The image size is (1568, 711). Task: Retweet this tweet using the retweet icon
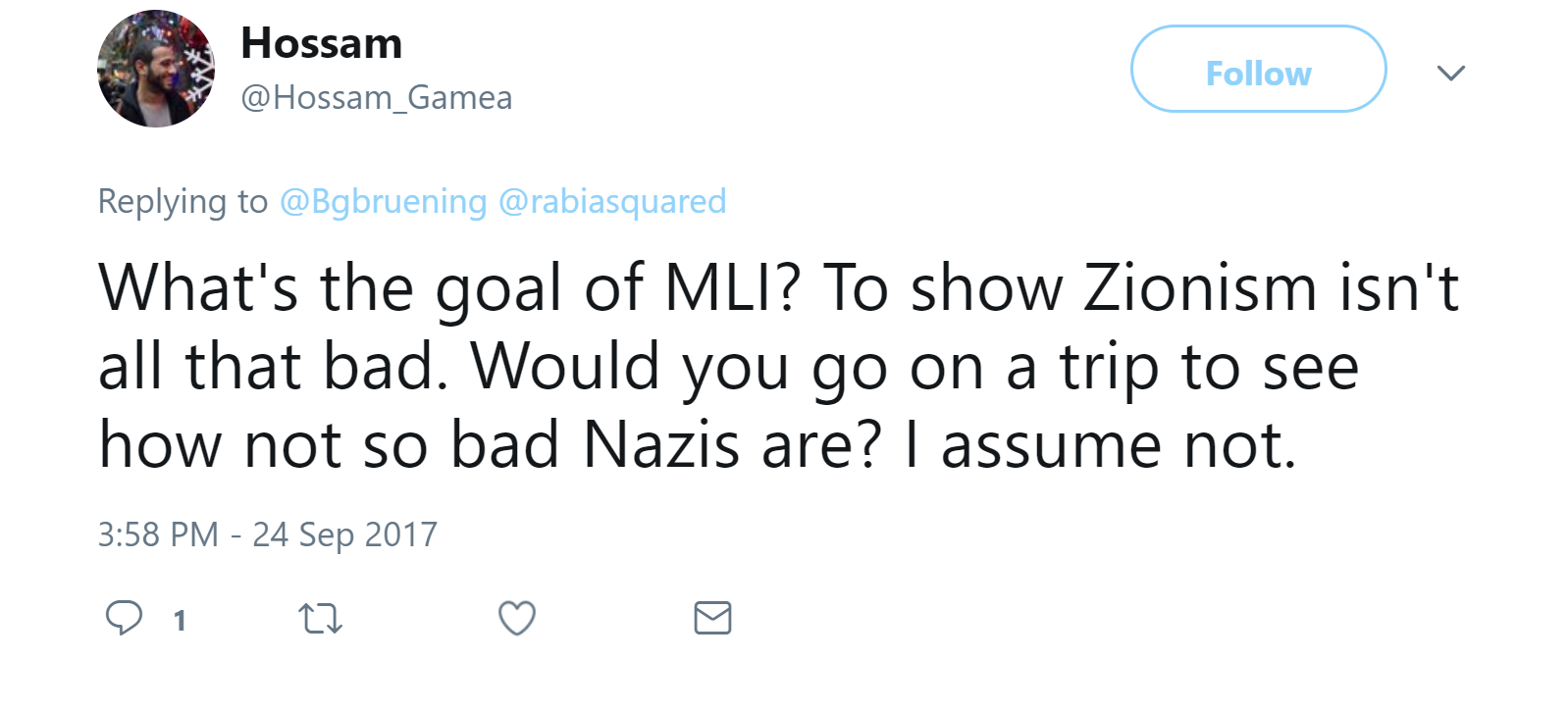[320, 619]
